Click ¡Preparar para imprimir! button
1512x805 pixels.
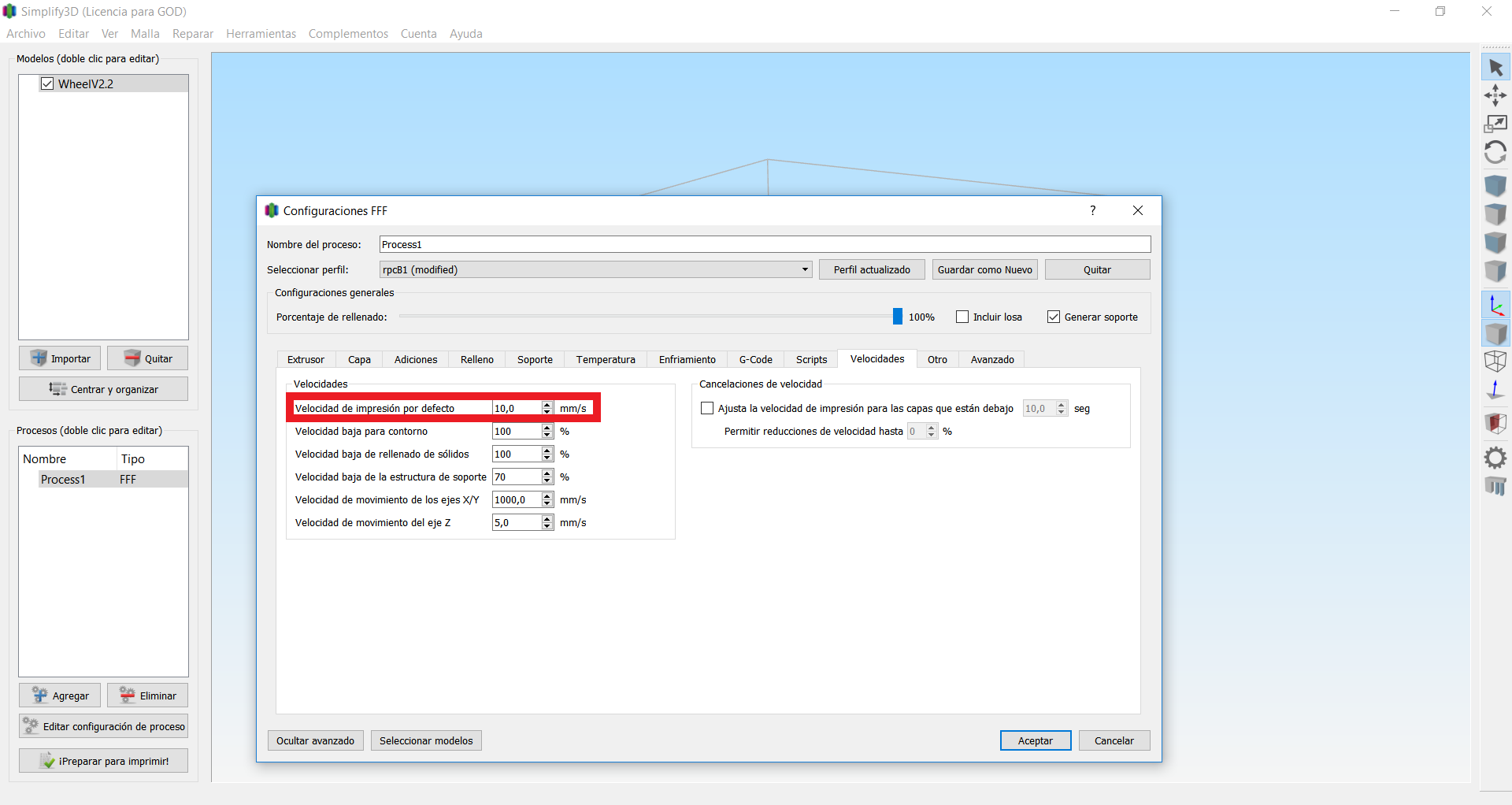click(x=104, y=761)
